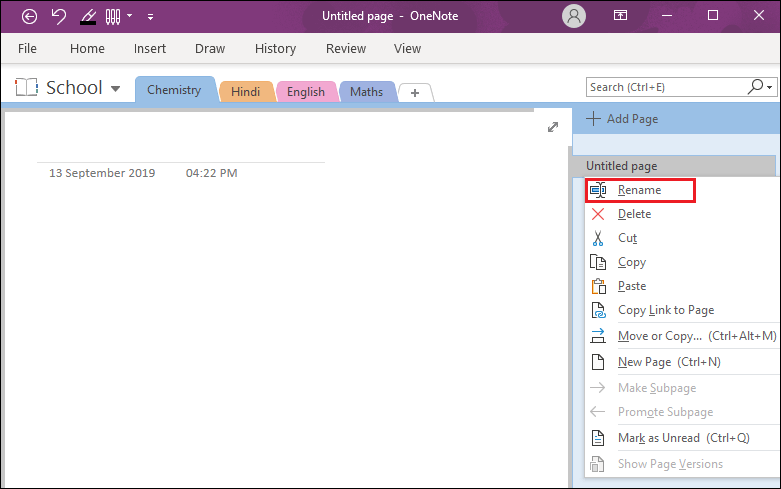Open the Home ribbon tab
This screenshot has width=781, height=489.
[x=87, y=48]
